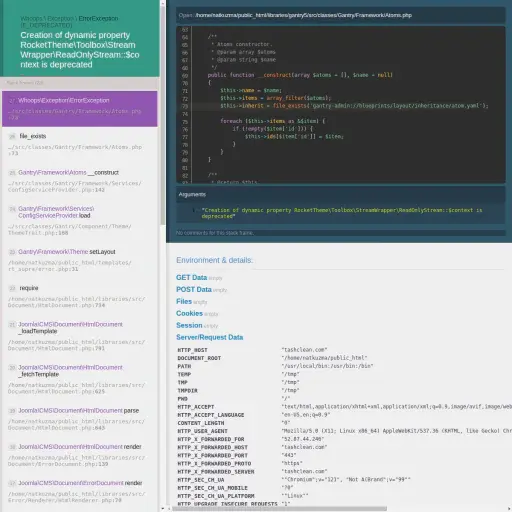Select the ConfigServiceProvider load frame
This screenshot has height=512, width=512.
coord(80,221)
